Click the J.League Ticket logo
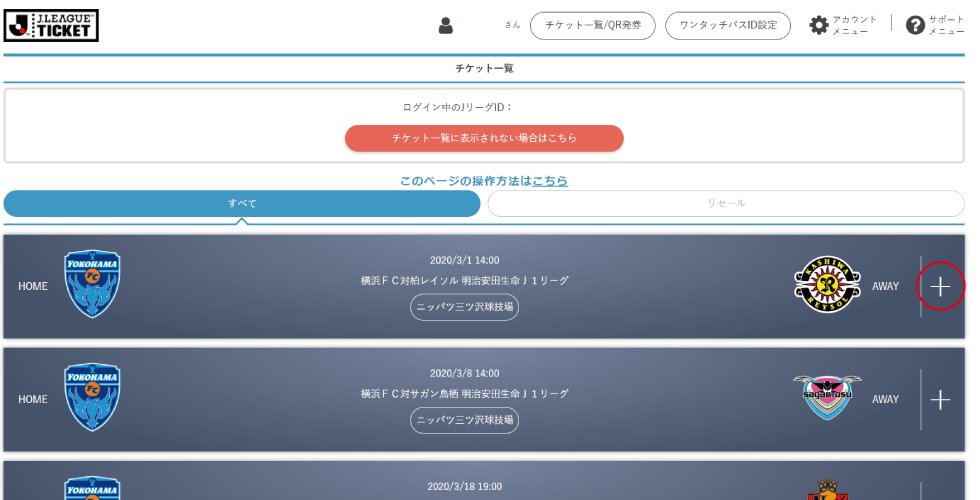The height and width of the screenshot is (500, 980). click(x=52, y=25)
